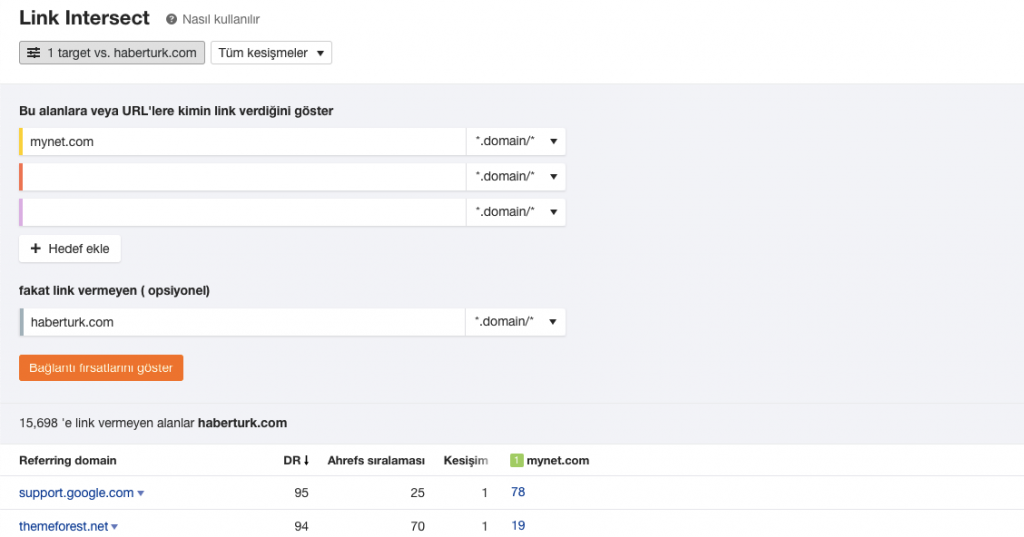Open 'Tüm kesişmeler' dropdown

[271, 53]
